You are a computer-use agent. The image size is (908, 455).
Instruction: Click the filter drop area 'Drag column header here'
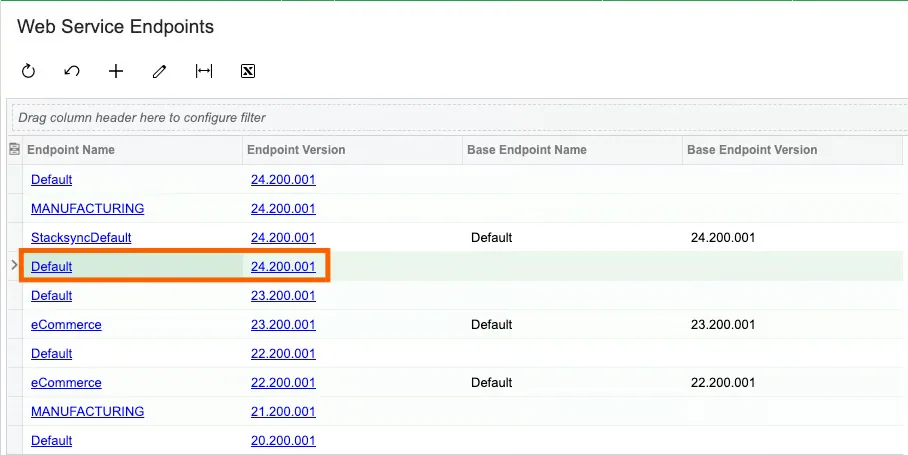pyautogui.click(x=460, y=118)
